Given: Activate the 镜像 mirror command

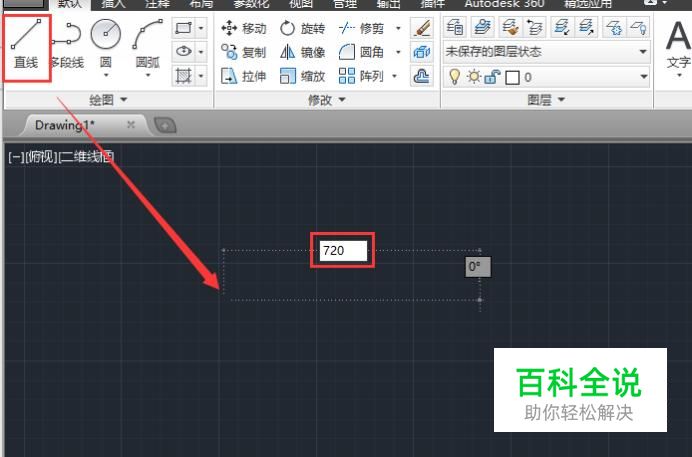Looking at the screenshot, I should [303, 52].
